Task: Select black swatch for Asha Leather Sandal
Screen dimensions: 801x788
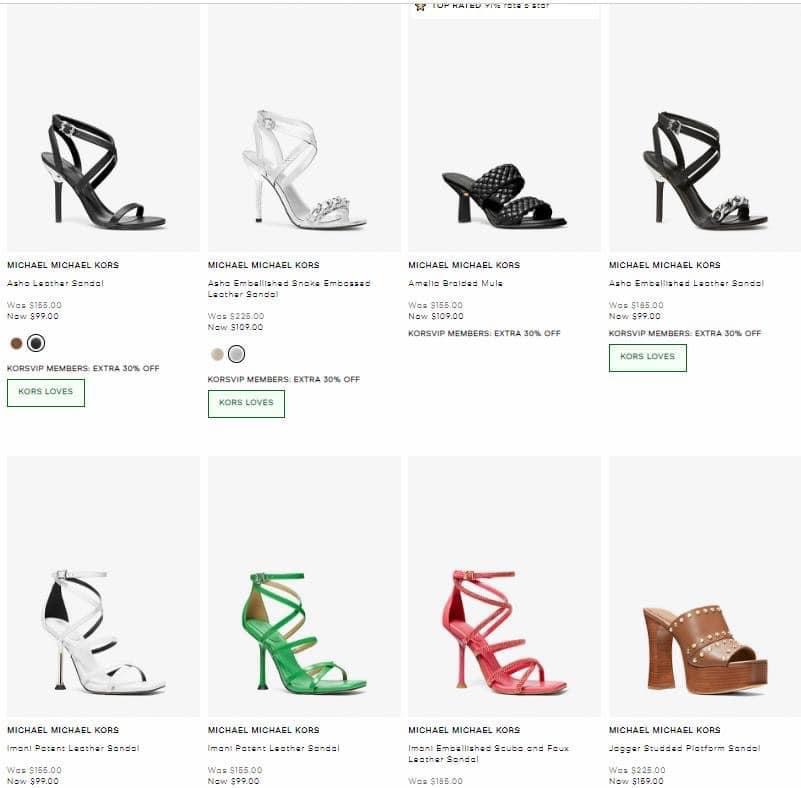Action: [x=36, y=343]
